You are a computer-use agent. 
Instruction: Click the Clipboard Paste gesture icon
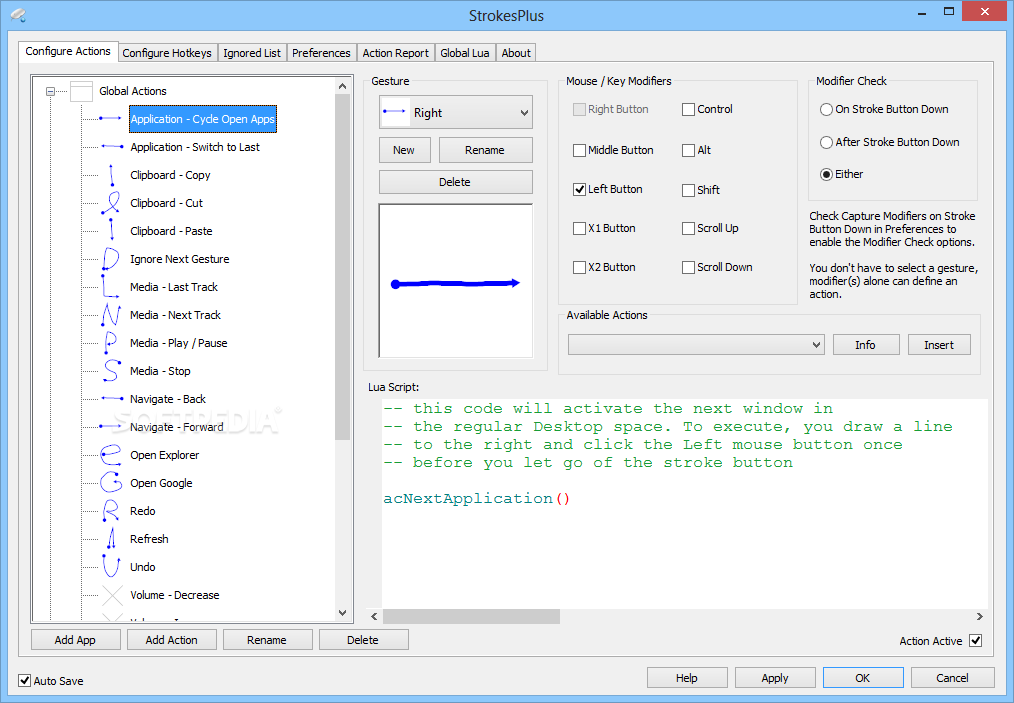[x=111, y=231]
